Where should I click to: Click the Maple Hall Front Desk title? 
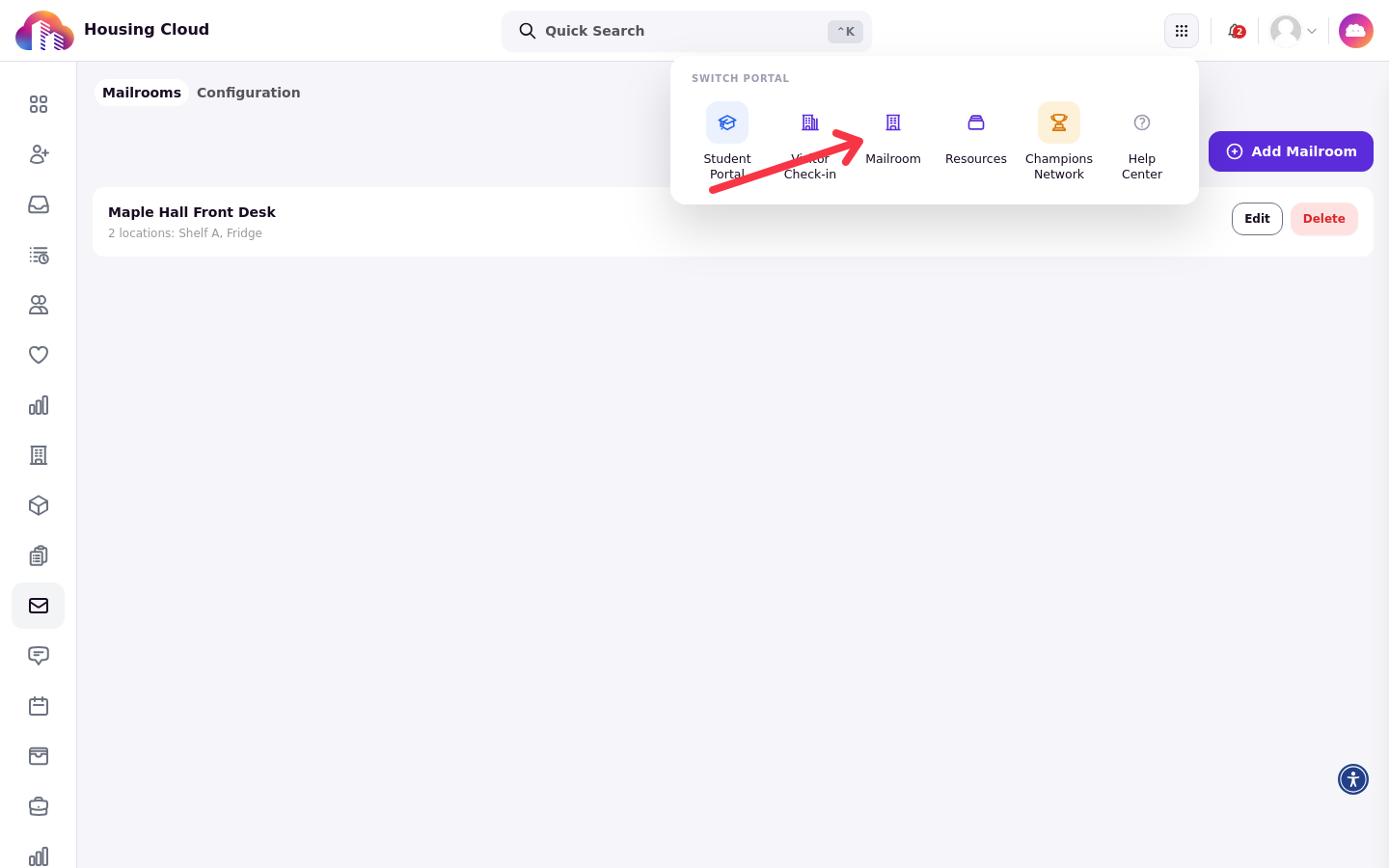192,212
